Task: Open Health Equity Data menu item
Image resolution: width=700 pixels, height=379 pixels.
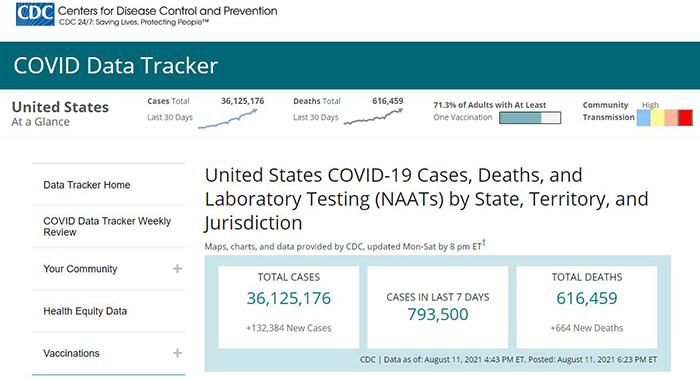Action: (x=85, y=311)
